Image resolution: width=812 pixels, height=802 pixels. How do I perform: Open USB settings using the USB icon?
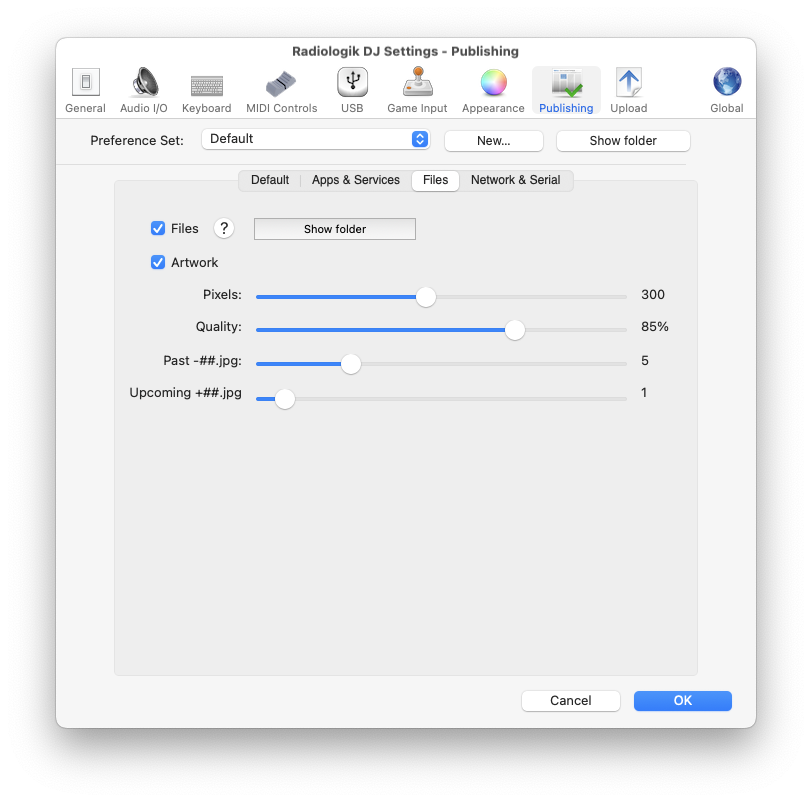coord(352,82)
